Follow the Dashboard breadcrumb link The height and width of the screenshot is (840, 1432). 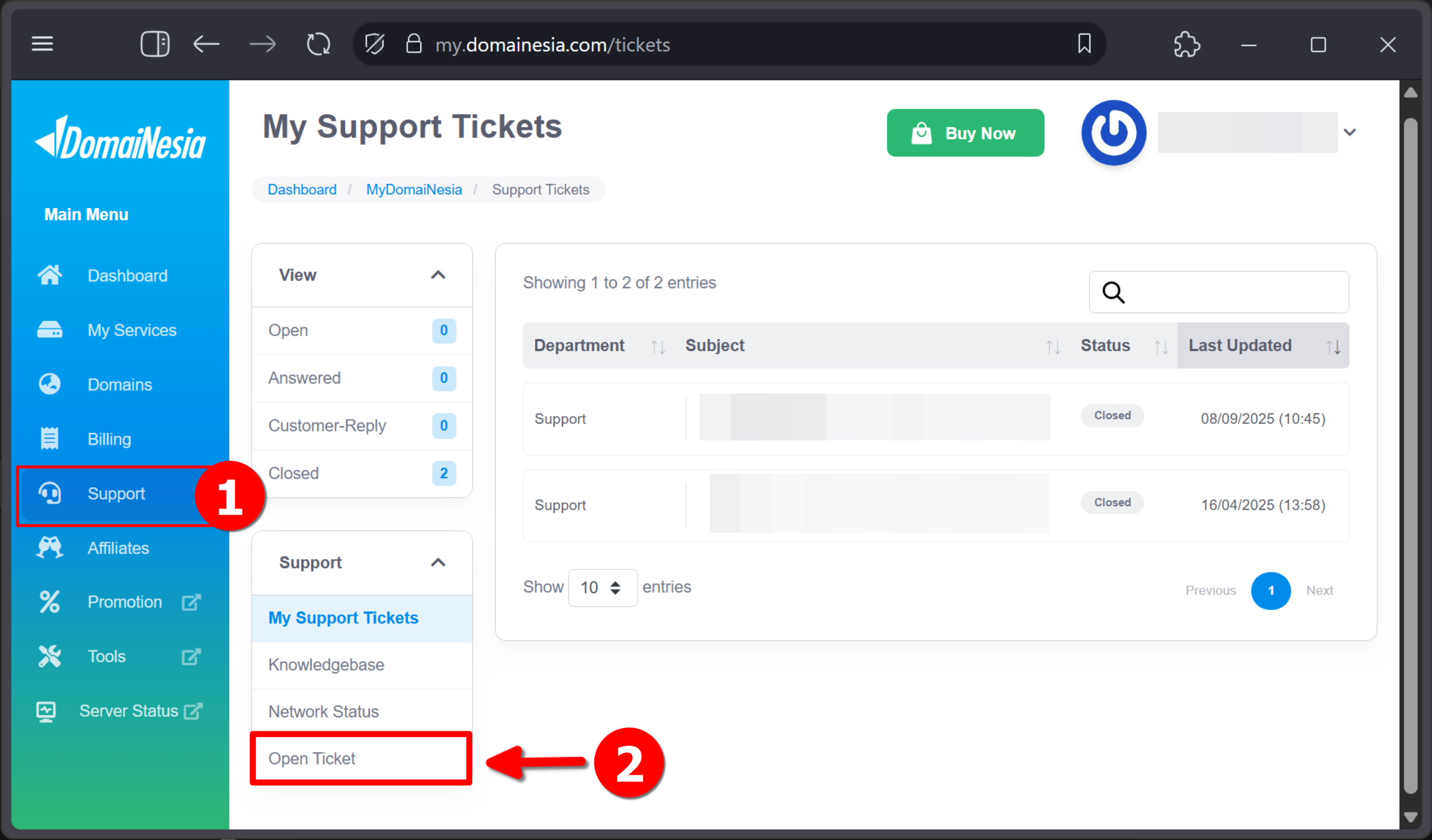tap(302, 189)
